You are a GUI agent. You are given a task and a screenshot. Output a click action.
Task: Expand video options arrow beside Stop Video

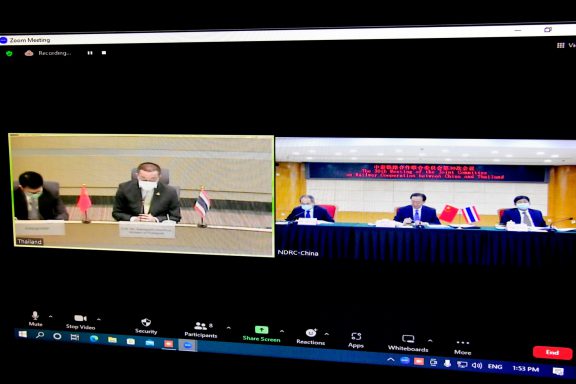click(x=99, y=319)
